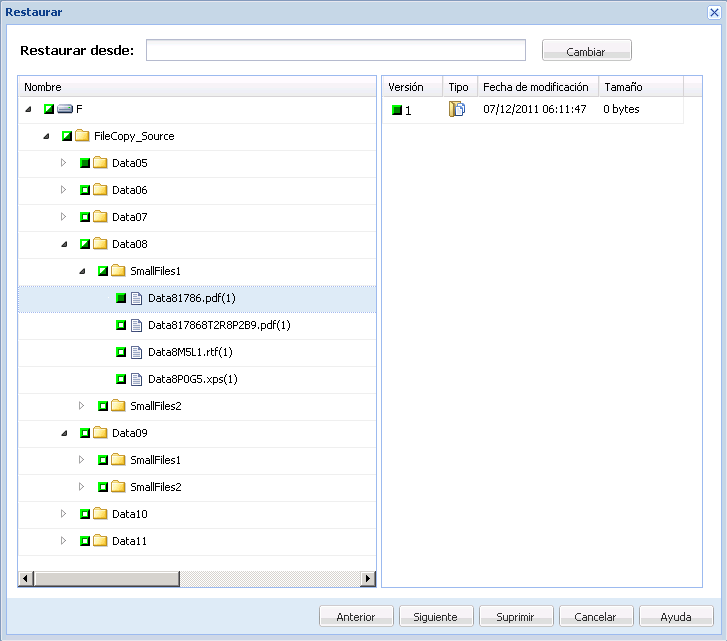Click the Data81786.pdf(1) file icon
Screen dimensions: 727x641
(x=136, y=298)
